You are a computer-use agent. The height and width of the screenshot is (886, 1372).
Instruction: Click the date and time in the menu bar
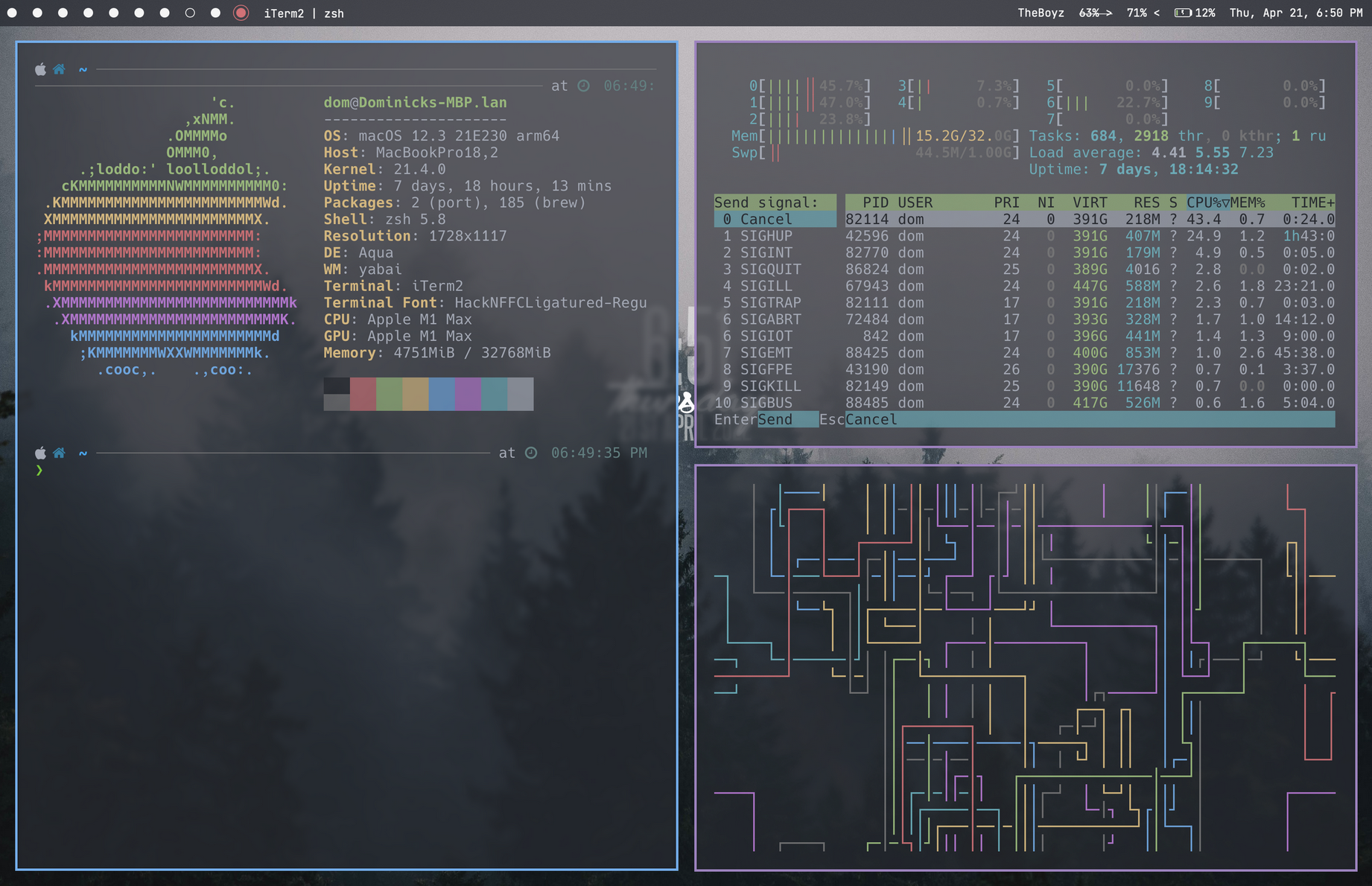1296,13
